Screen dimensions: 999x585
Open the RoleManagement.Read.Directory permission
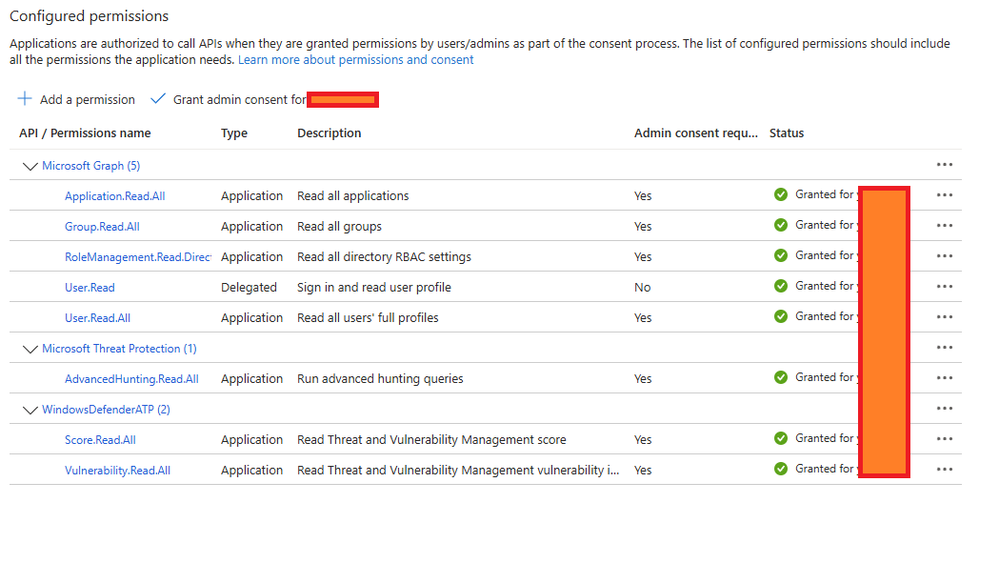[138, 257]
